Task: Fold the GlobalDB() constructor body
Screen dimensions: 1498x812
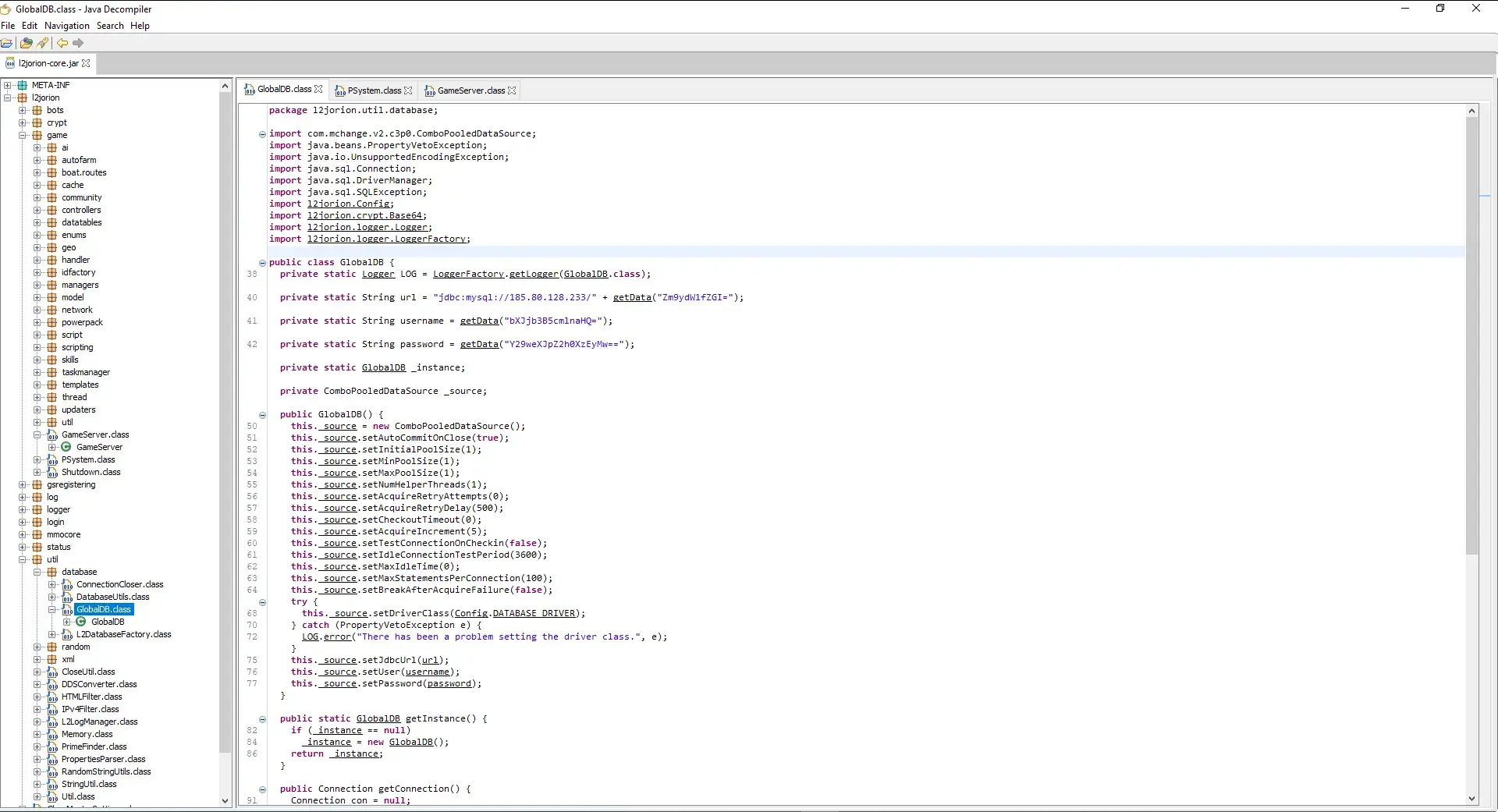Action: (x=262, y=415)
